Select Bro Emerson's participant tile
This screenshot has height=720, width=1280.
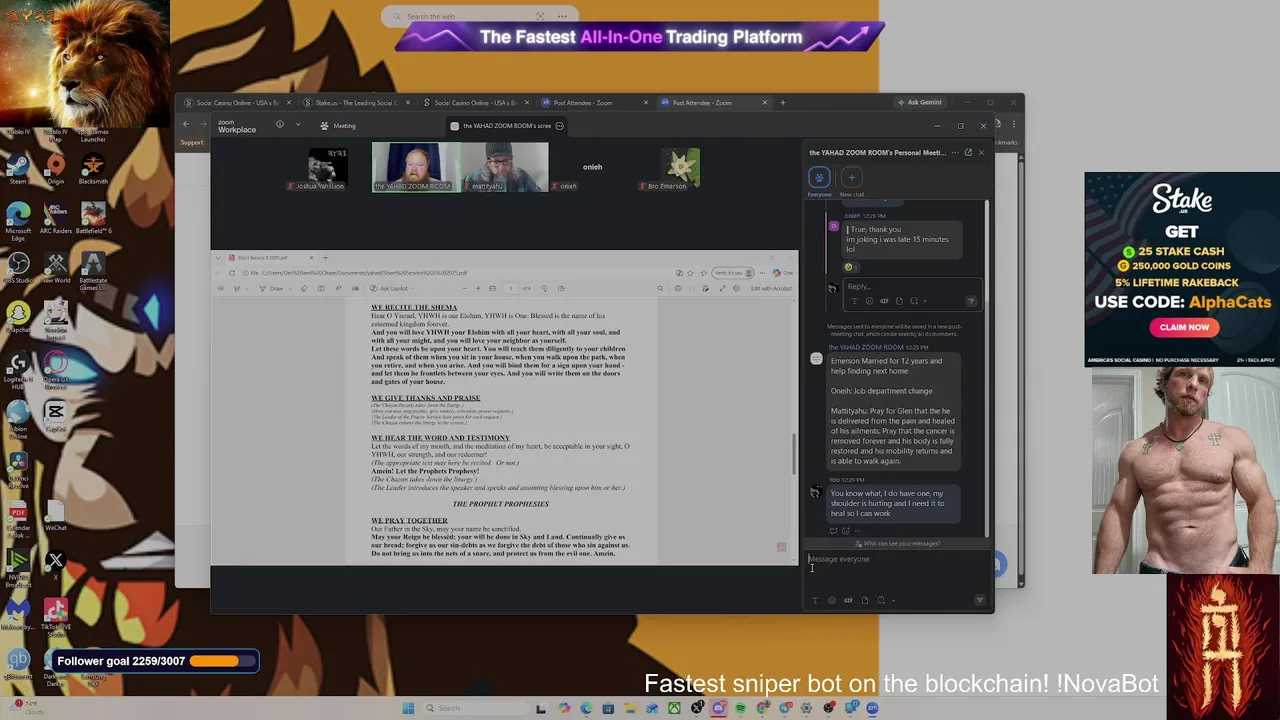[x=678, y=168]
